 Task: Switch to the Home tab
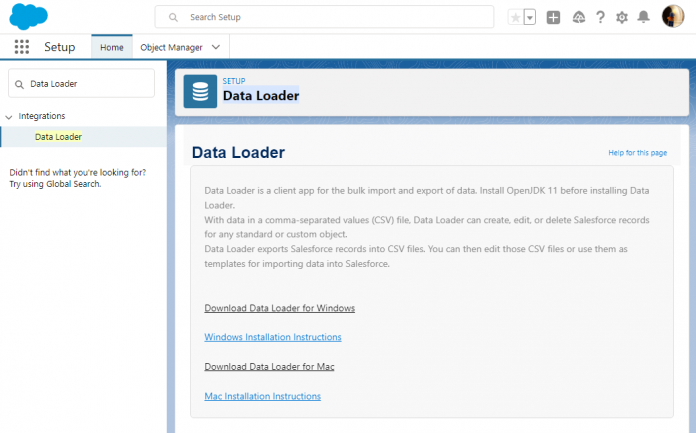click(x=112, y=47)
